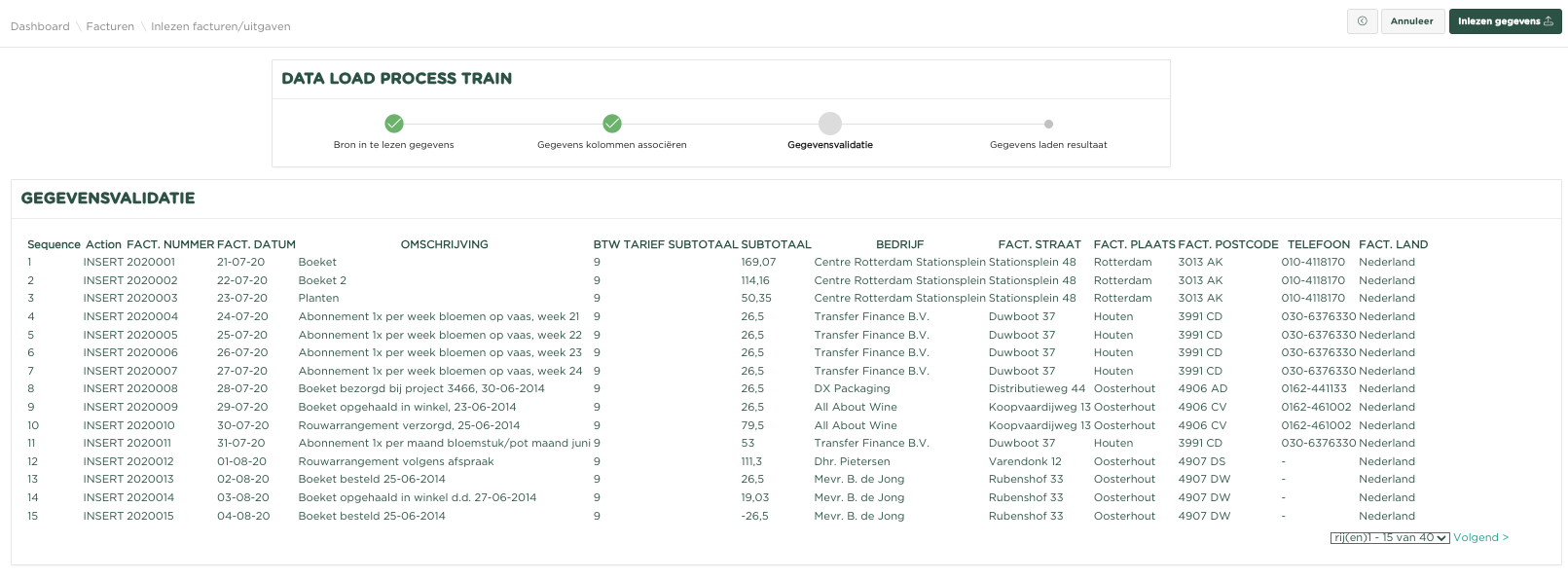Viewport: 1568px width, 580px height.
Task: Click the TELEFOON column header
Action: coord(1319,244)
